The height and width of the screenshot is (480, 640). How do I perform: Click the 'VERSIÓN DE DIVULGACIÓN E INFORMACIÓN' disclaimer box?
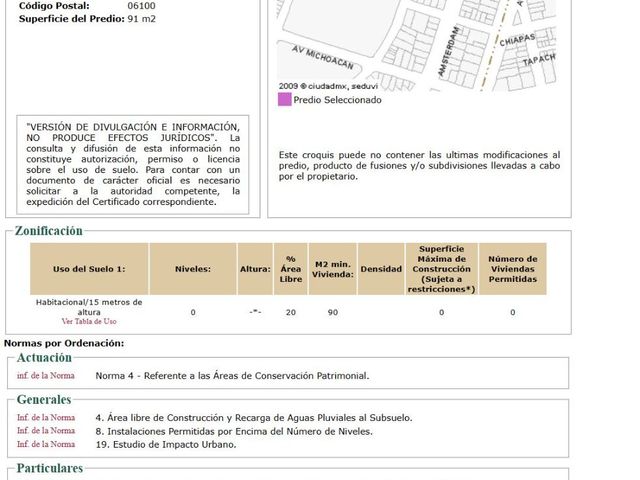click(133, 164)
